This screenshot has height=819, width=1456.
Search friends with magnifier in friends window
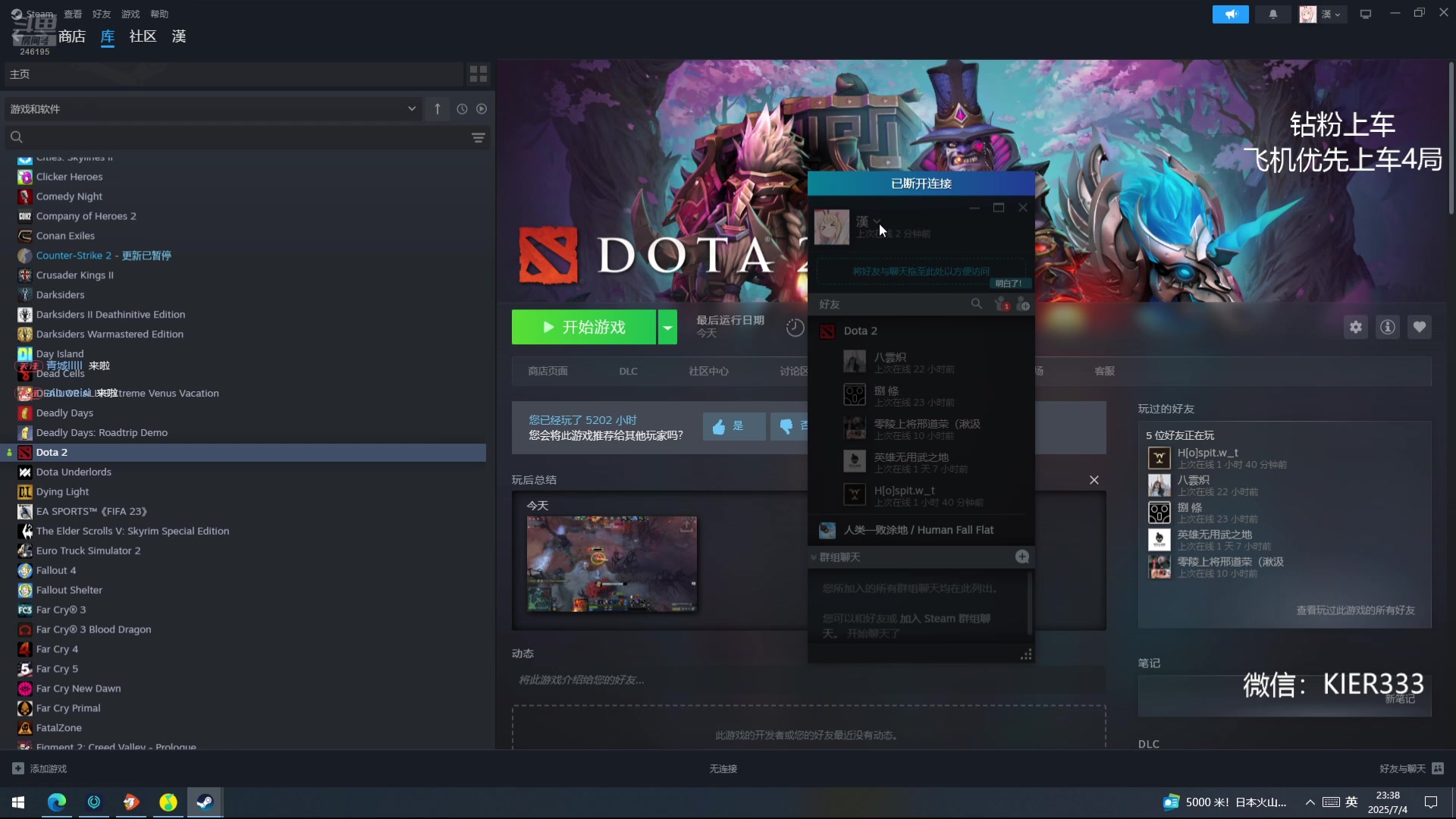pos(977,304)
